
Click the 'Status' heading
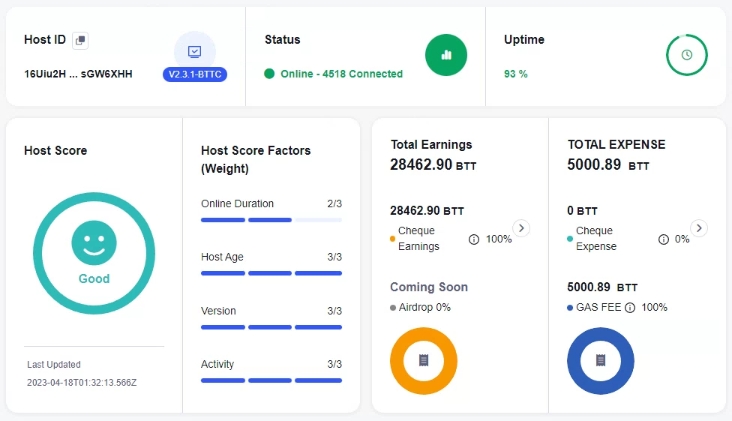click(282, 40)
